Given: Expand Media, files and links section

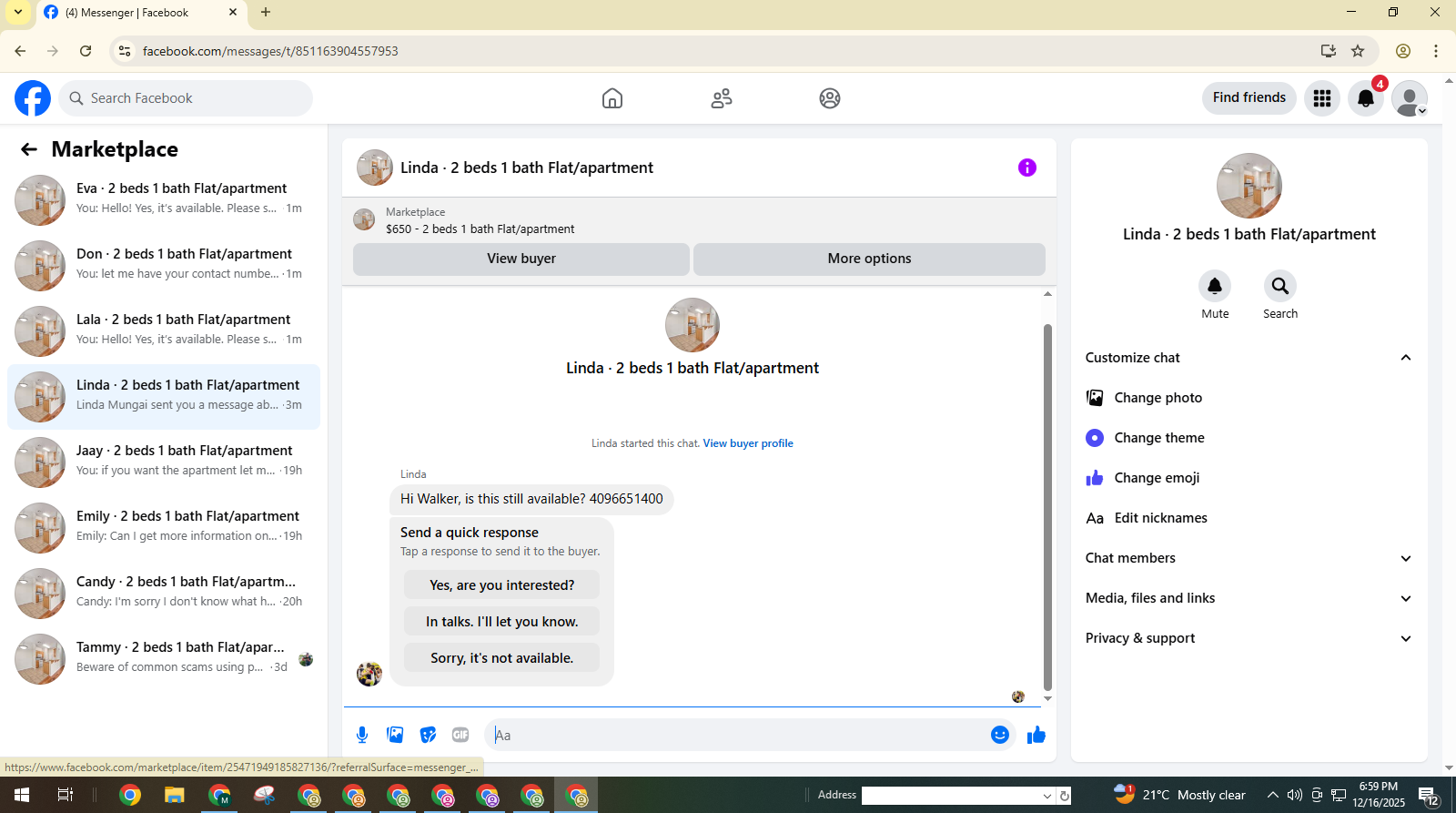Looking at the screenshot, I should [x=1406, y=598].
